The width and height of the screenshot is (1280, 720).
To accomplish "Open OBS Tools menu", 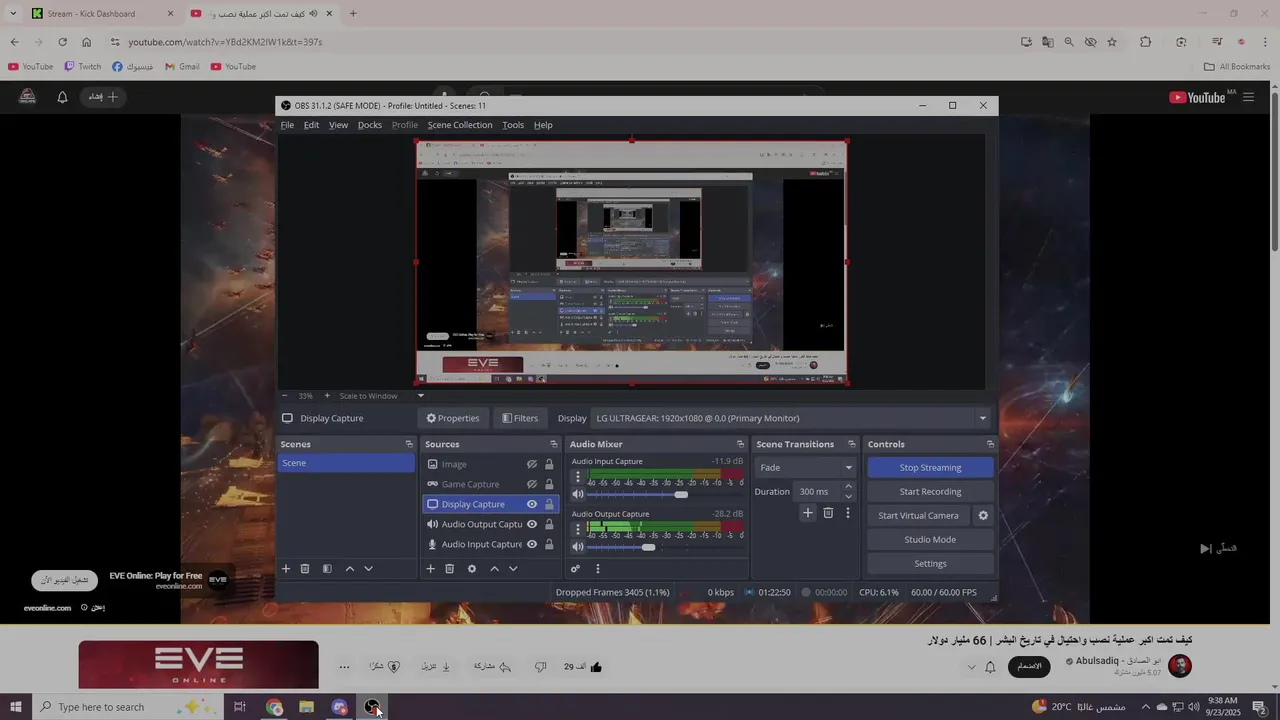I will coord(513,125).
